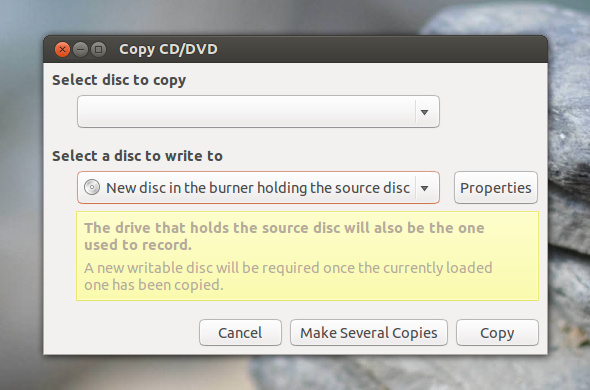This screenshot has height=390, width=590.
Task: Click the empty source disc selection field
Action: tap(258, 112)
